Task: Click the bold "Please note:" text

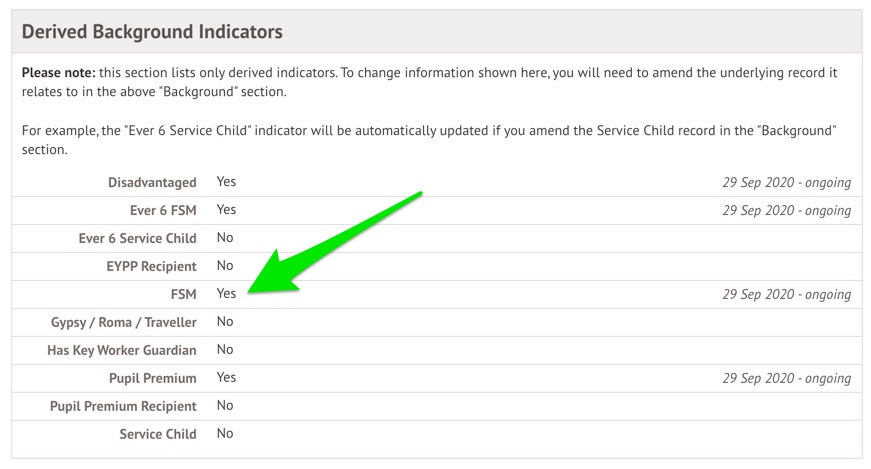Action: pyautogui.click(x=56, y=74)
